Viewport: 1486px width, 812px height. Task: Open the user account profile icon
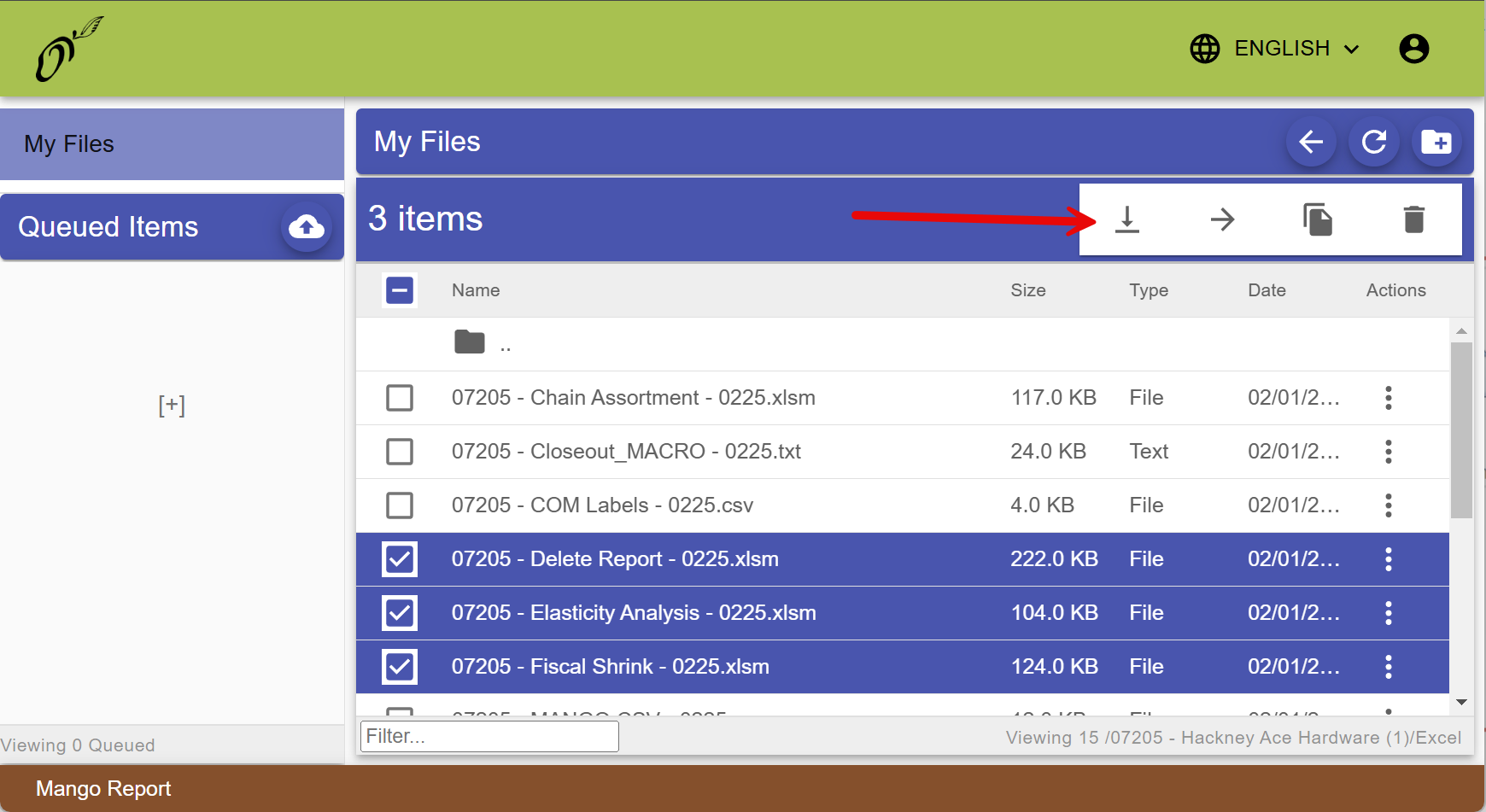pyautogui.click(x=1413, y=49)
